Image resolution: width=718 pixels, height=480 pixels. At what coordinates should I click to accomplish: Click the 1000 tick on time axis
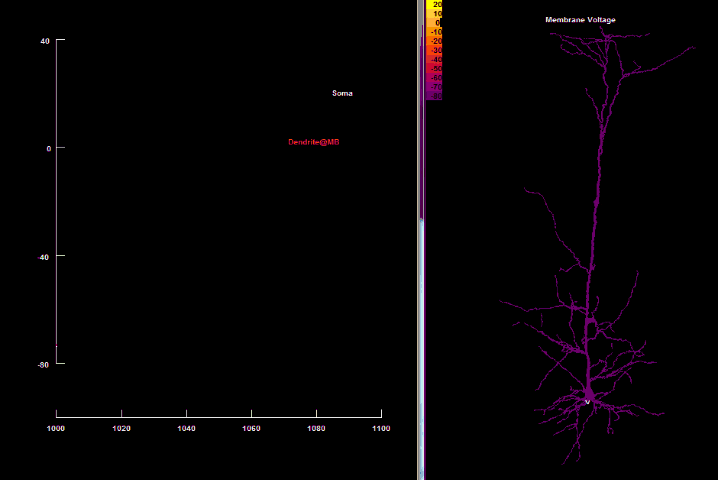pyautogui.click(x=56, y=428)
